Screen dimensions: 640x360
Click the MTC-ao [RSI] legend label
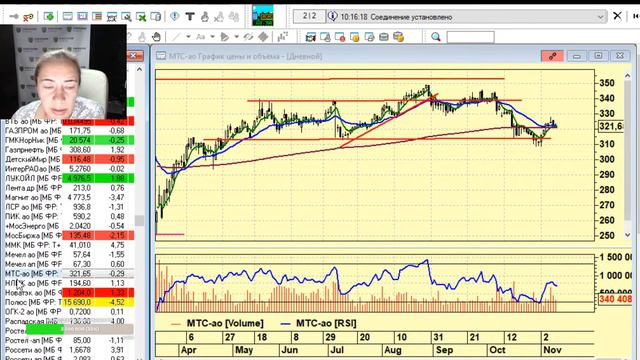coord(326,323)
